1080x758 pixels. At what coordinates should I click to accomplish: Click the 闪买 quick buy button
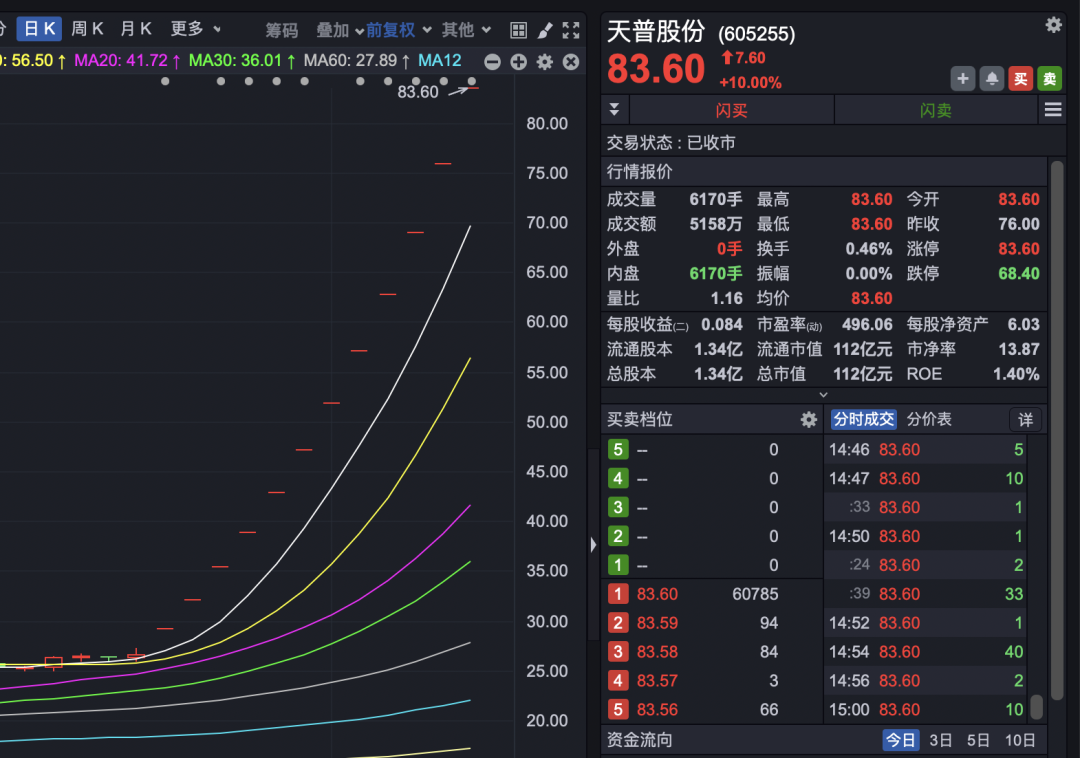731,110
